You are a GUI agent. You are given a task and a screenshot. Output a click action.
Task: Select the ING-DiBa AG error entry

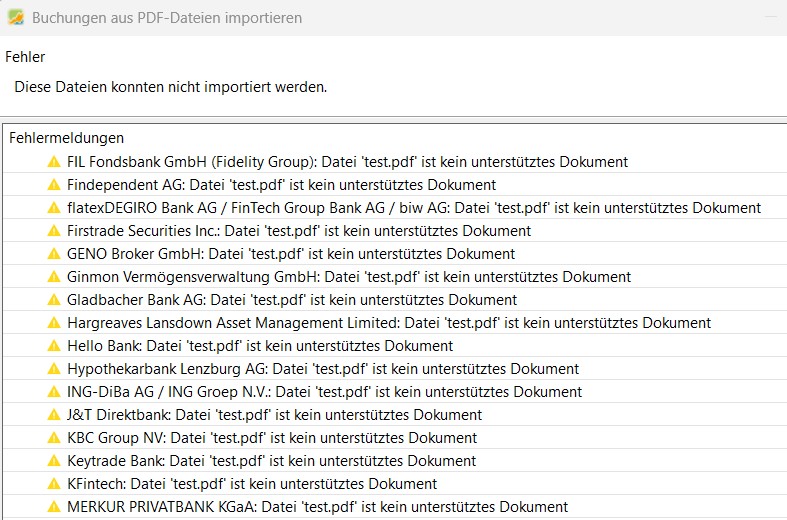coord(324,392)
